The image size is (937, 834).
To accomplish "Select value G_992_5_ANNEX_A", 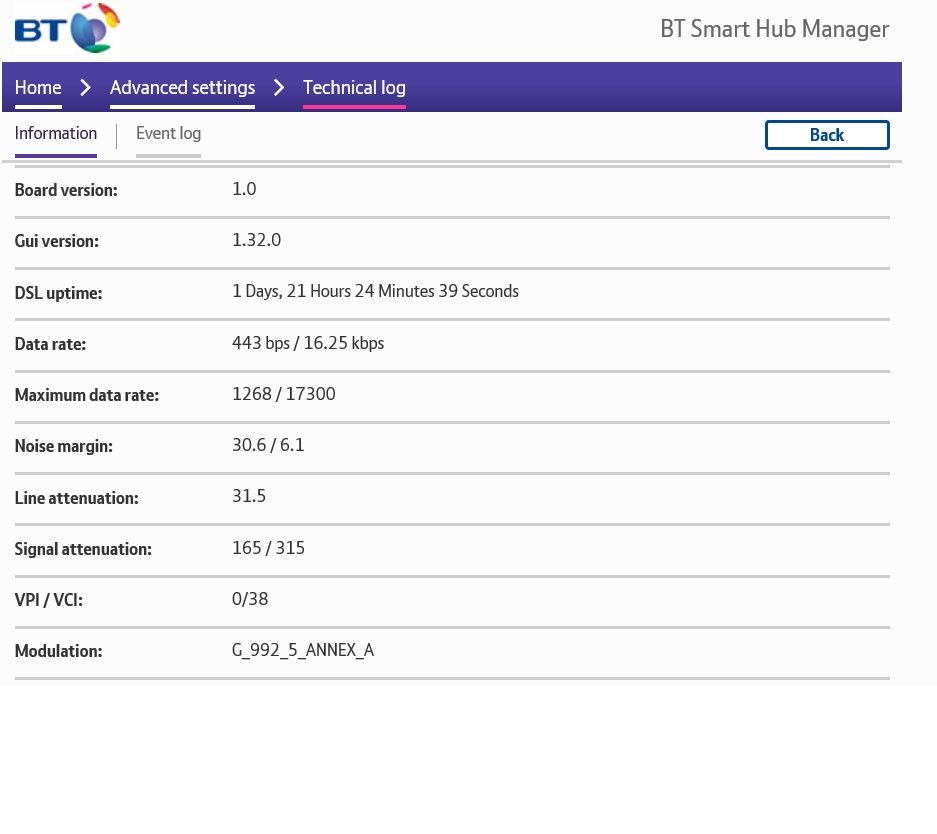I will click(x=303, y=650).
